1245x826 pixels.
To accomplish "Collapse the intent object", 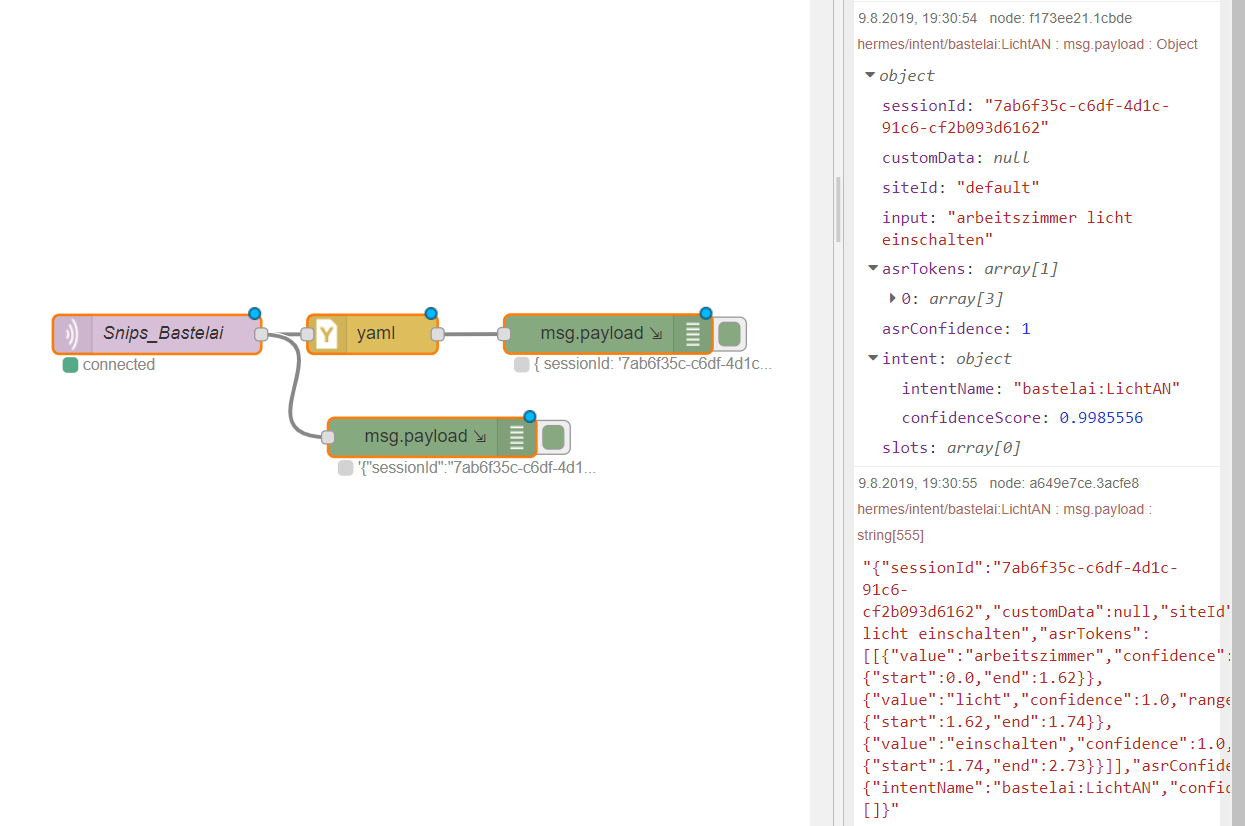I will click(x=872, y=359).
